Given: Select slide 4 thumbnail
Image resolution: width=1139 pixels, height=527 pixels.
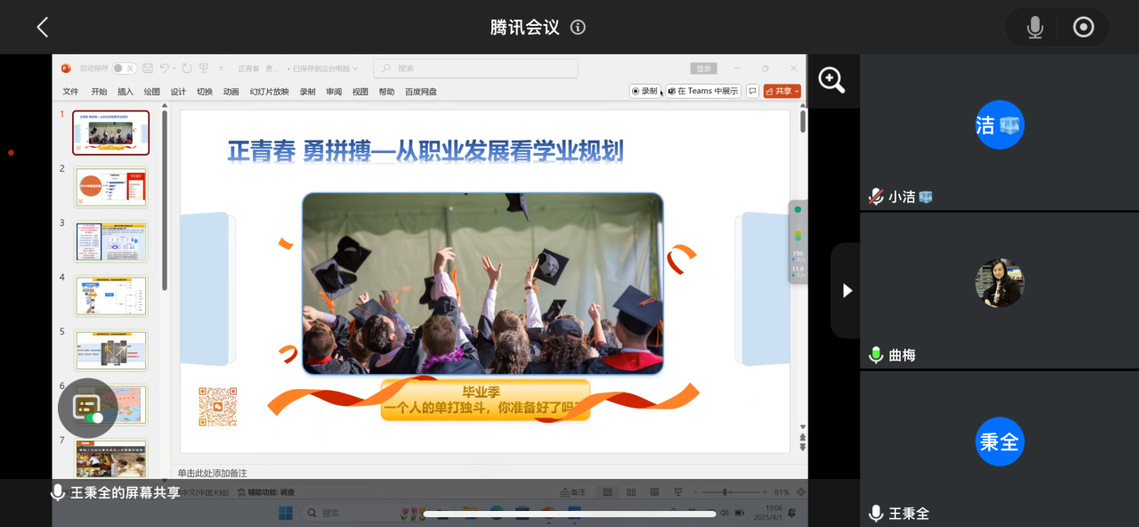Looking at the screenshot, I should tap(110, 296).
